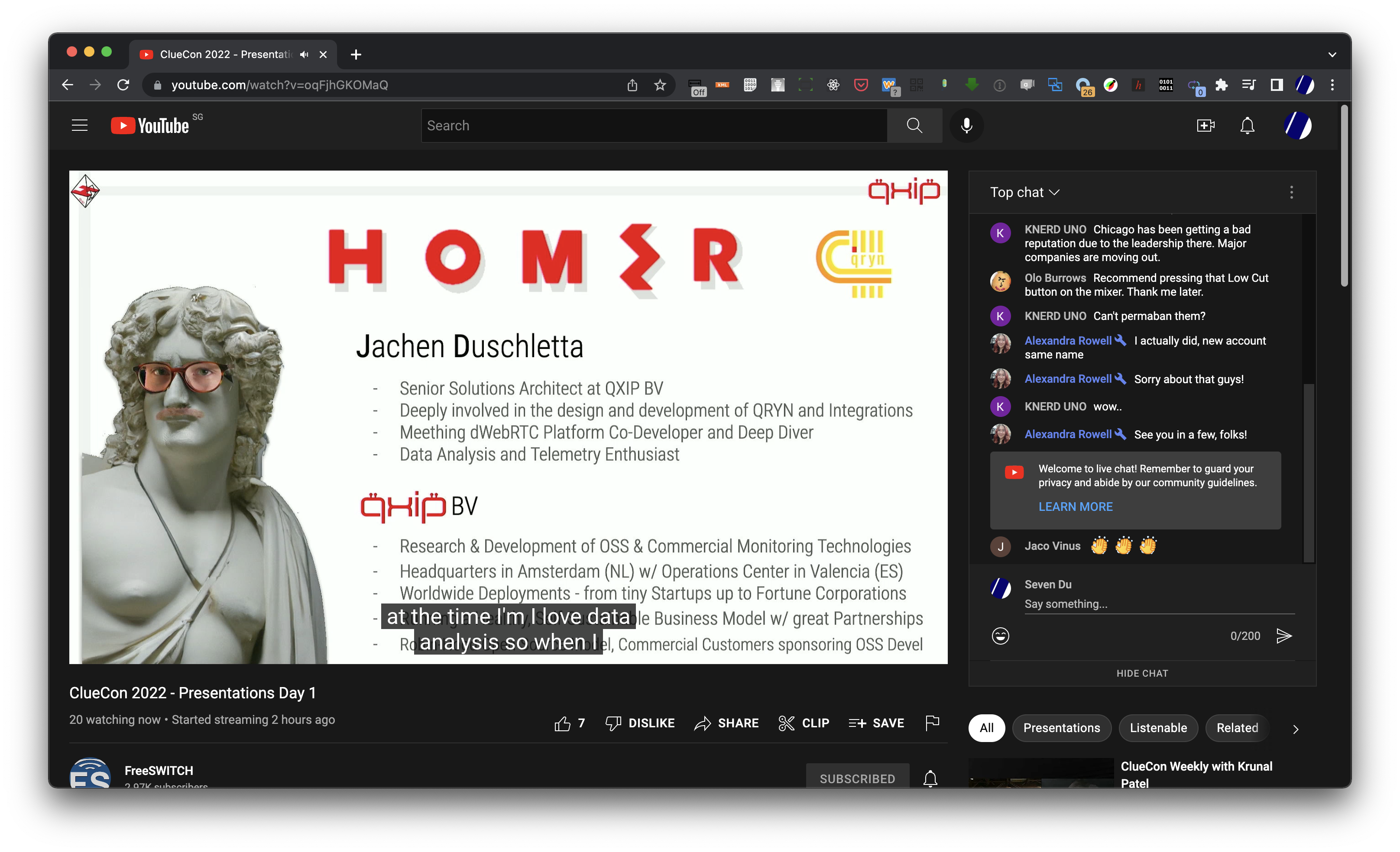Image resolution: width=1400 pixels, height=852 pixels.
Task: Click HIDE CHAT button
Action: [1142, 673]
